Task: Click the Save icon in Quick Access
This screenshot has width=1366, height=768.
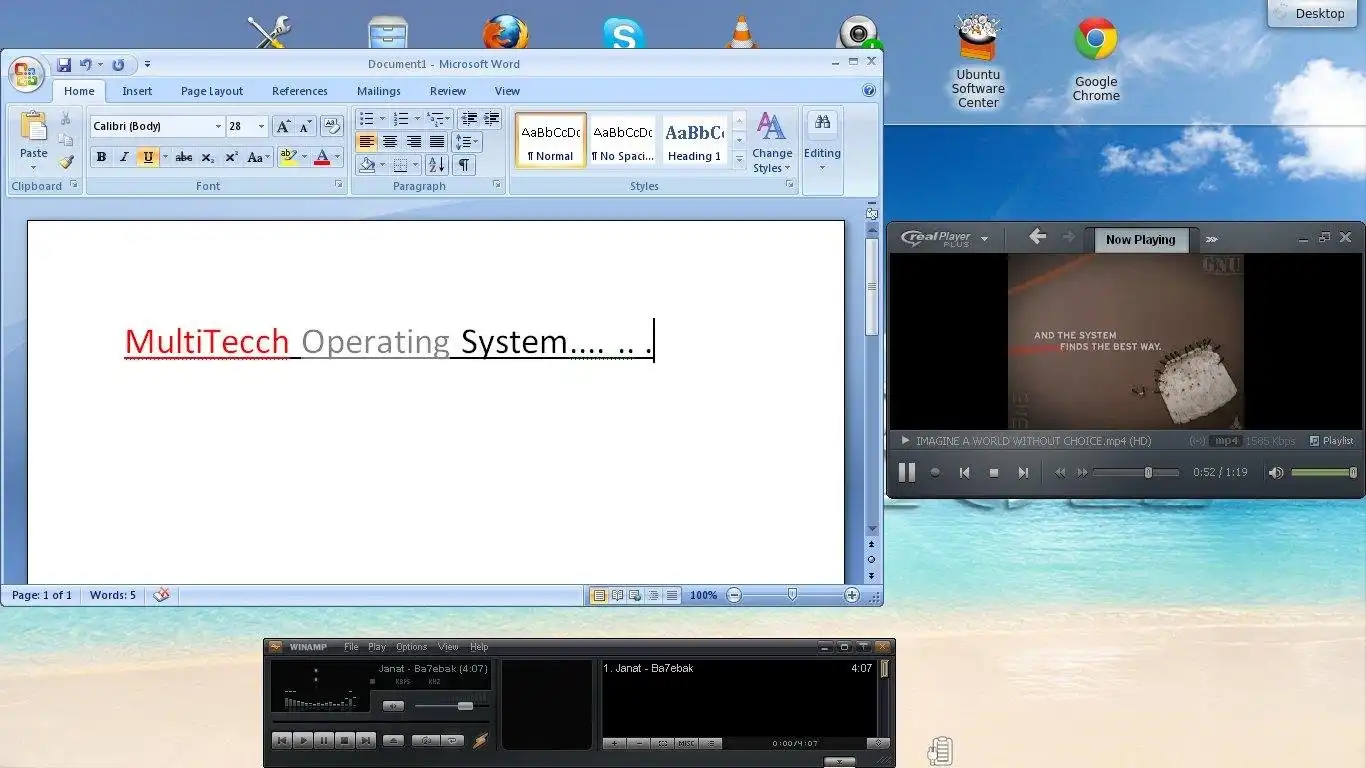Action: 64,65
